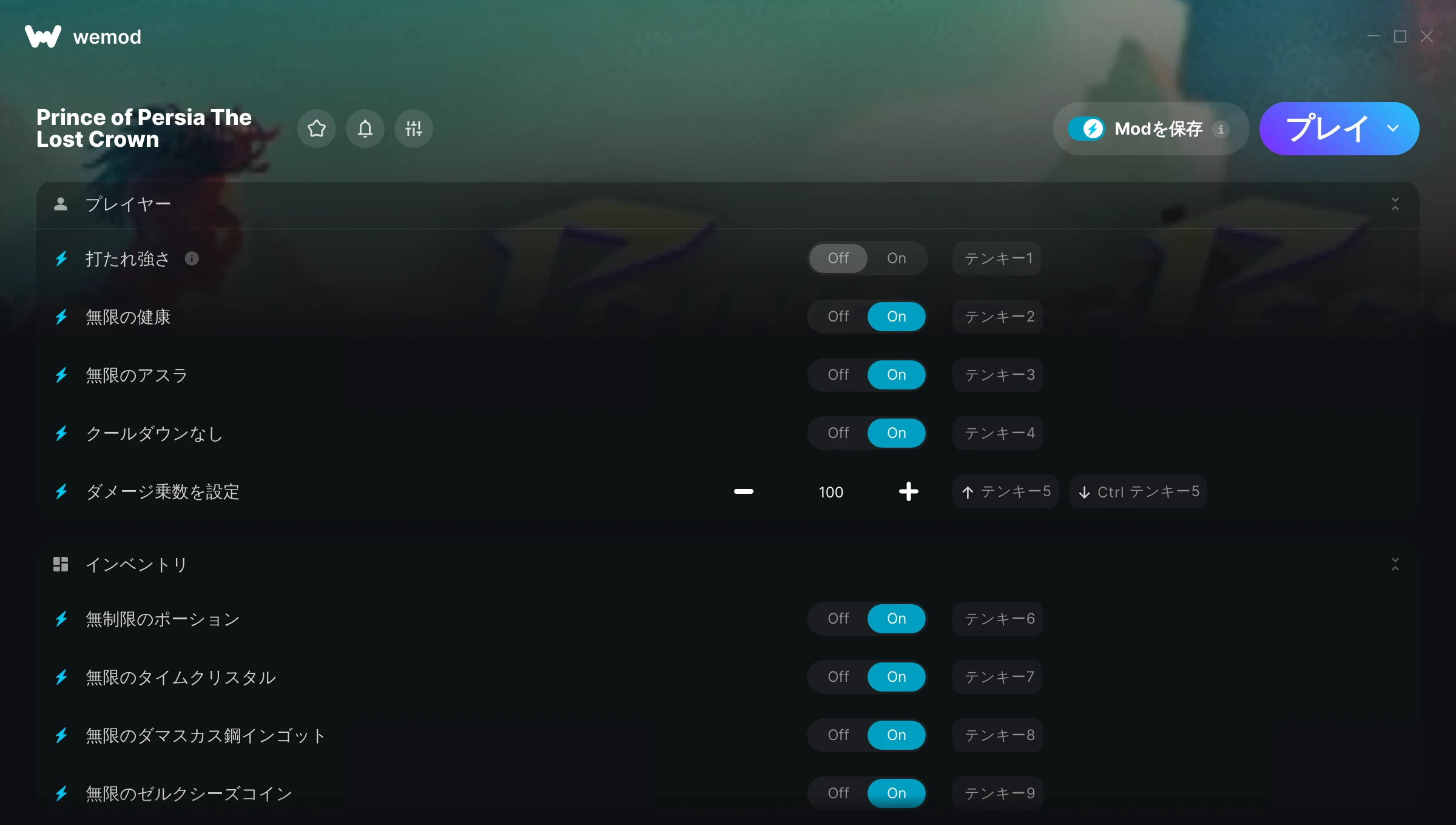Open the dropdown arrow on プレイ button
Image resolution: width=1456 pixels, height=825 pixels.
[1393, 129]
